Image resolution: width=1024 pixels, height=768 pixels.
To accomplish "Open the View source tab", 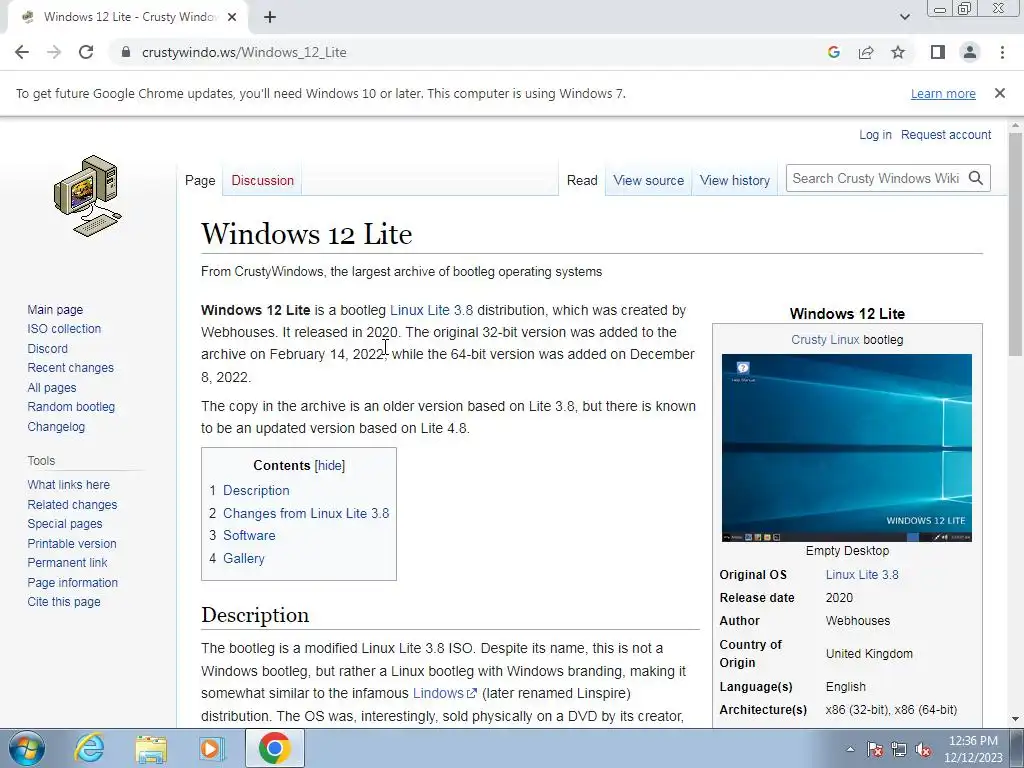I will tap(648, 181).
